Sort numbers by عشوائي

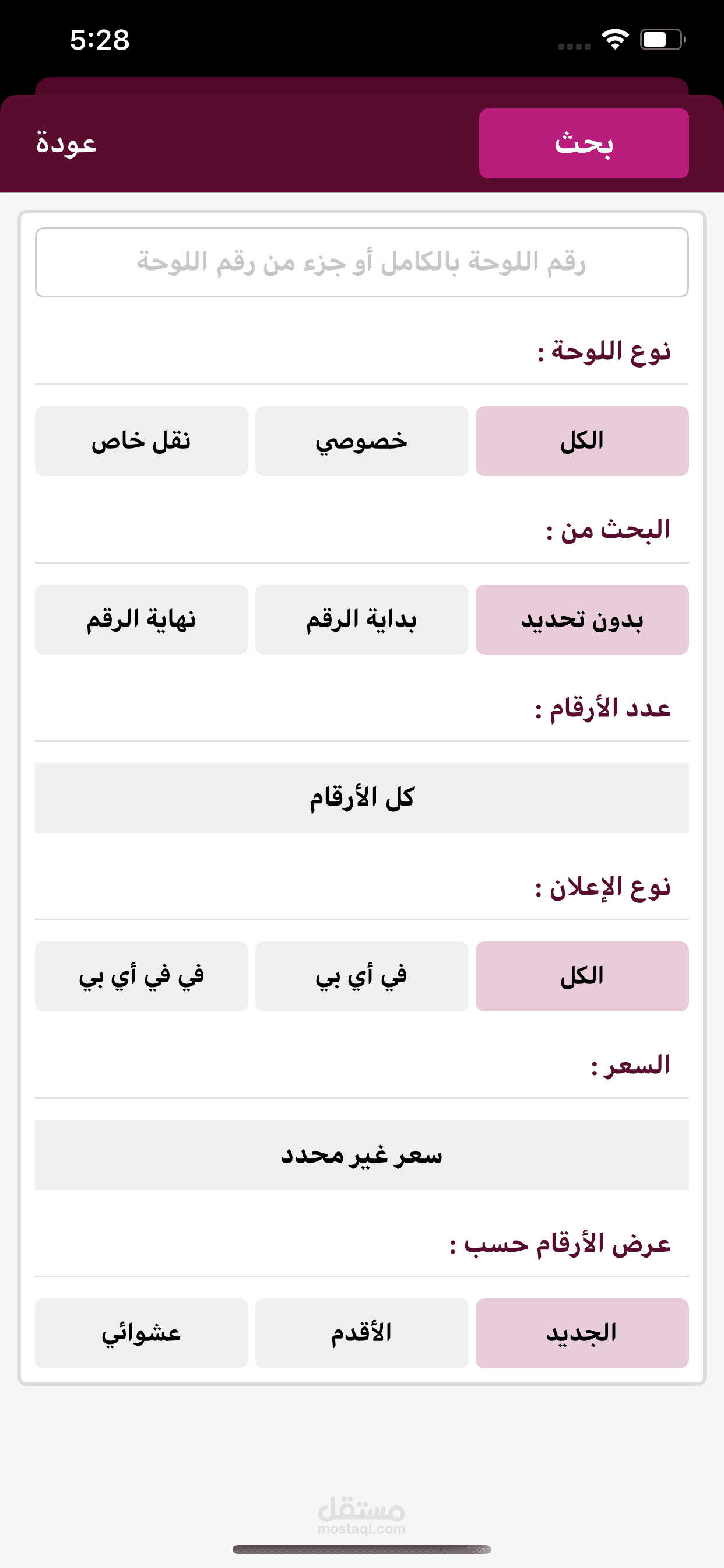point(141,1333)
